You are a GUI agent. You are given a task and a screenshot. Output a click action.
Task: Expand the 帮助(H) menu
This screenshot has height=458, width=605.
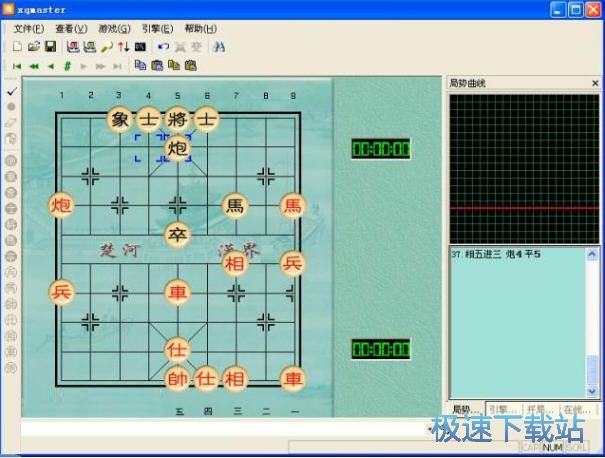(200, 29)
